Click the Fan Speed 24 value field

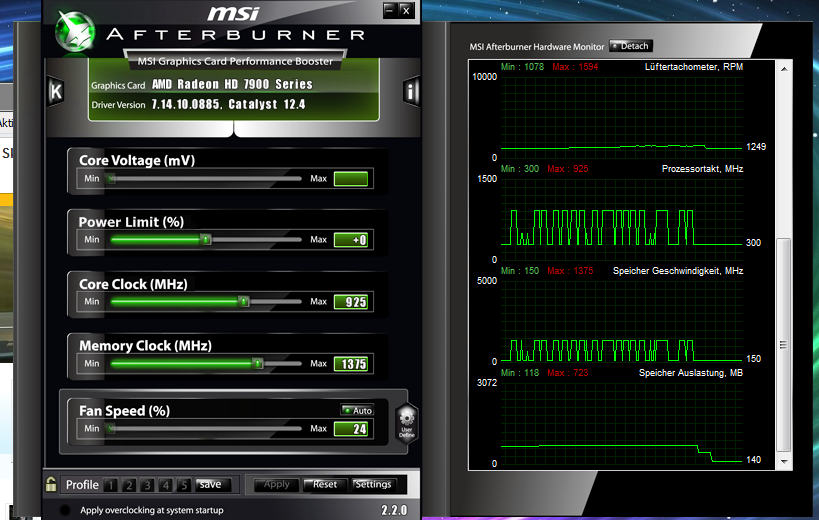coord(351,429)
